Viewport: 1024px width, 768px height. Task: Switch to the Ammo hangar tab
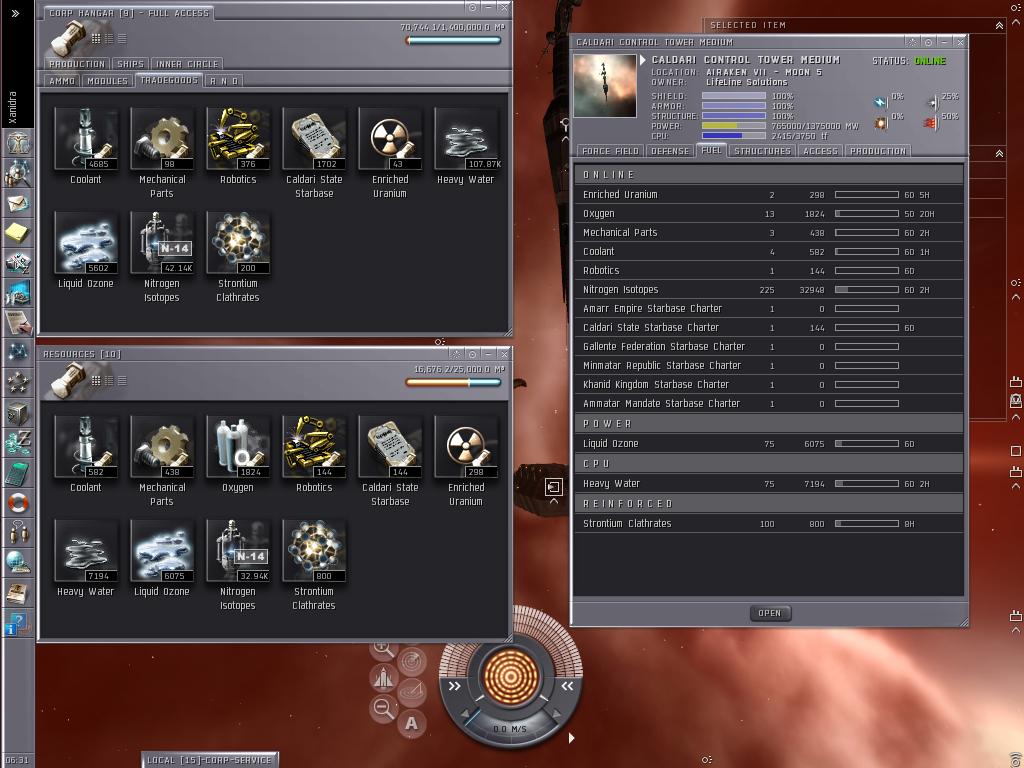[62, 81]
